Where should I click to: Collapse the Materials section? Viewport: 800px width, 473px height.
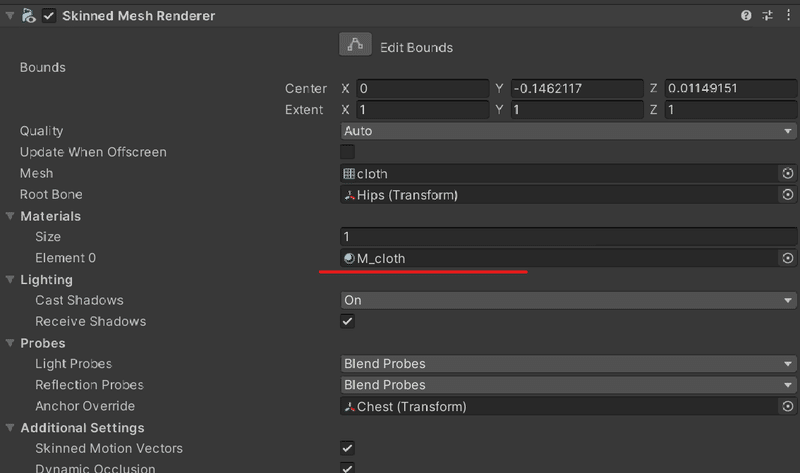click(10, 216)
